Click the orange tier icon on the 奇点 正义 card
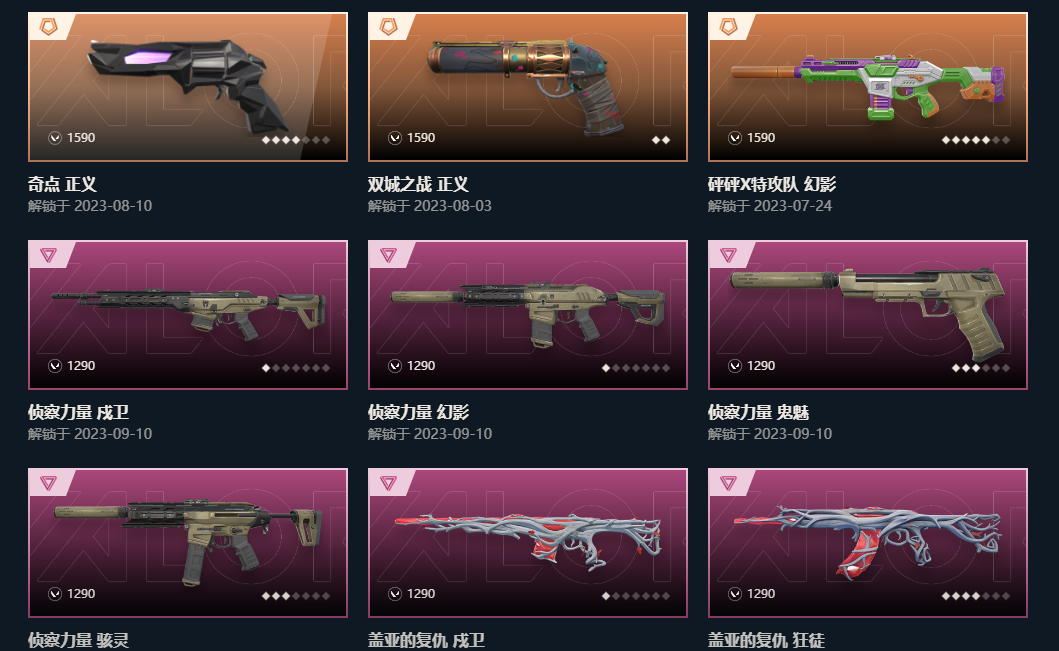 48,27
